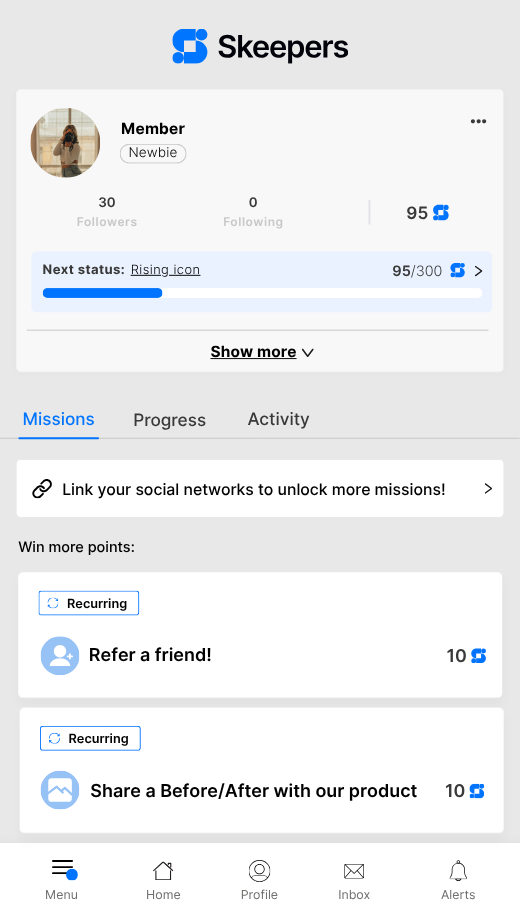
Task: Click the chain link icon
Action: click(x=42, y=489)
